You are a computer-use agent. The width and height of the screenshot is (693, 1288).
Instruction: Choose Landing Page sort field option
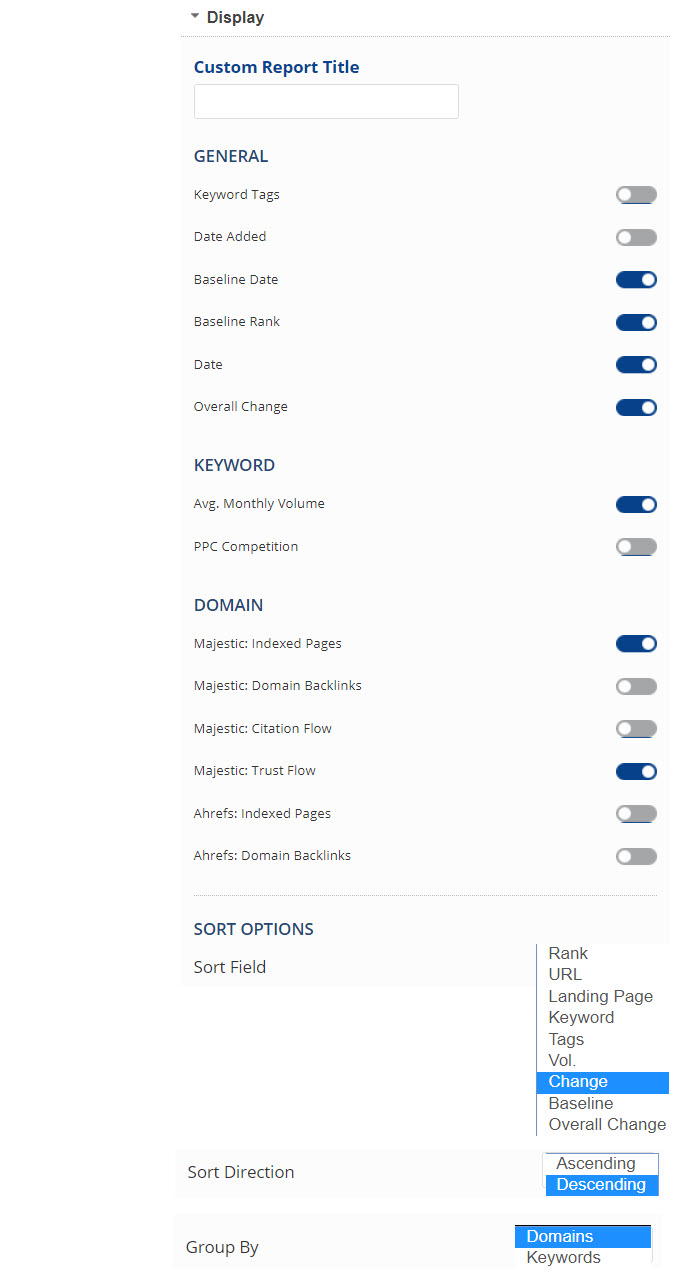[600, 996]
